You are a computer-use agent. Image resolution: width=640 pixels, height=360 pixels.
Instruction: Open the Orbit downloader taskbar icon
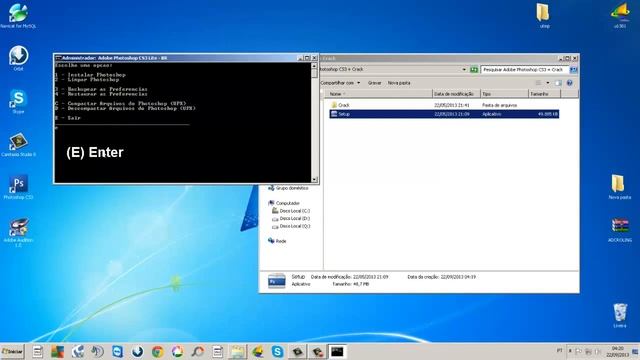[x=138, y=351]
